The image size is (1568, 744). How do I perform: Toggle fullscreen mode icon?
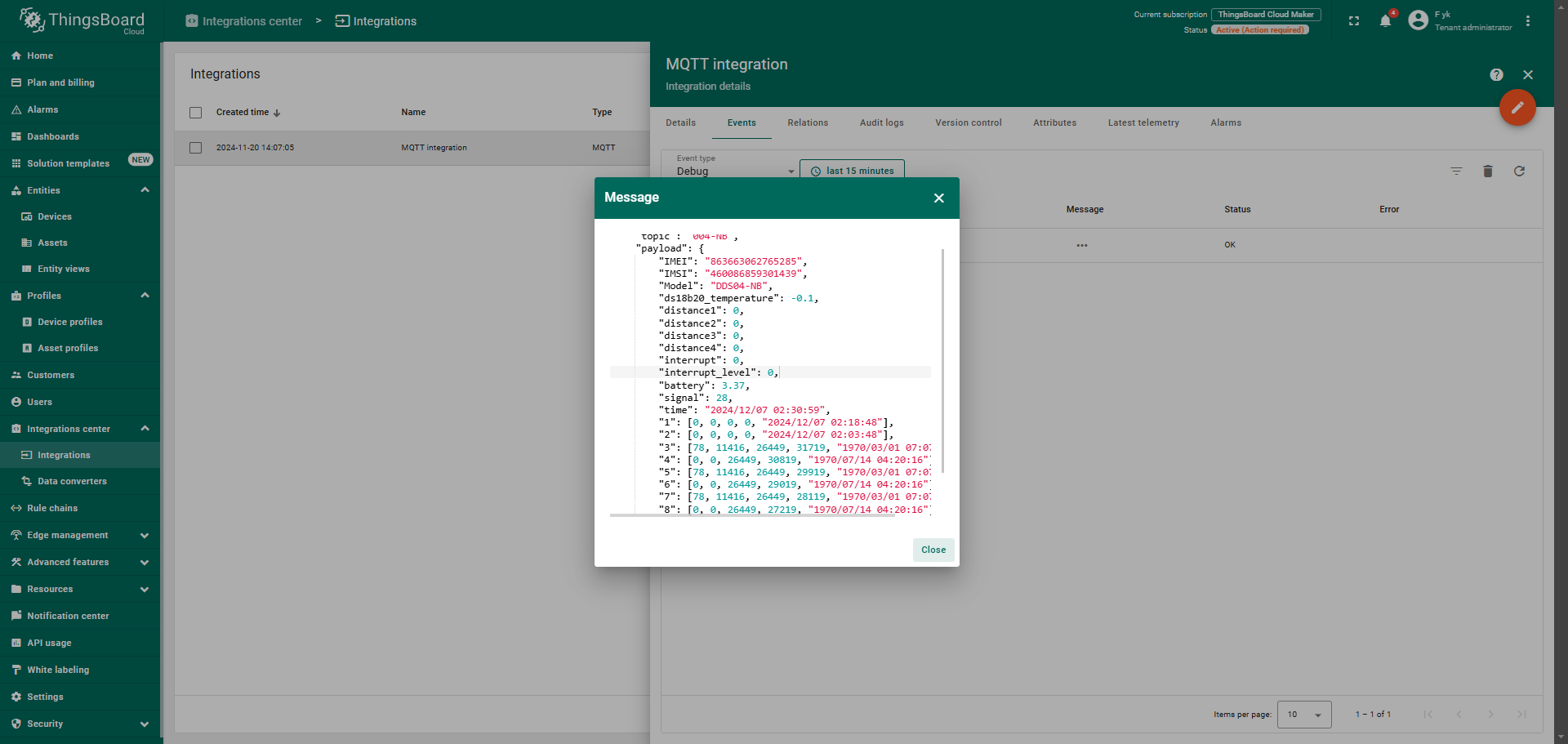pyautogui.click(x=1354, y=21)
